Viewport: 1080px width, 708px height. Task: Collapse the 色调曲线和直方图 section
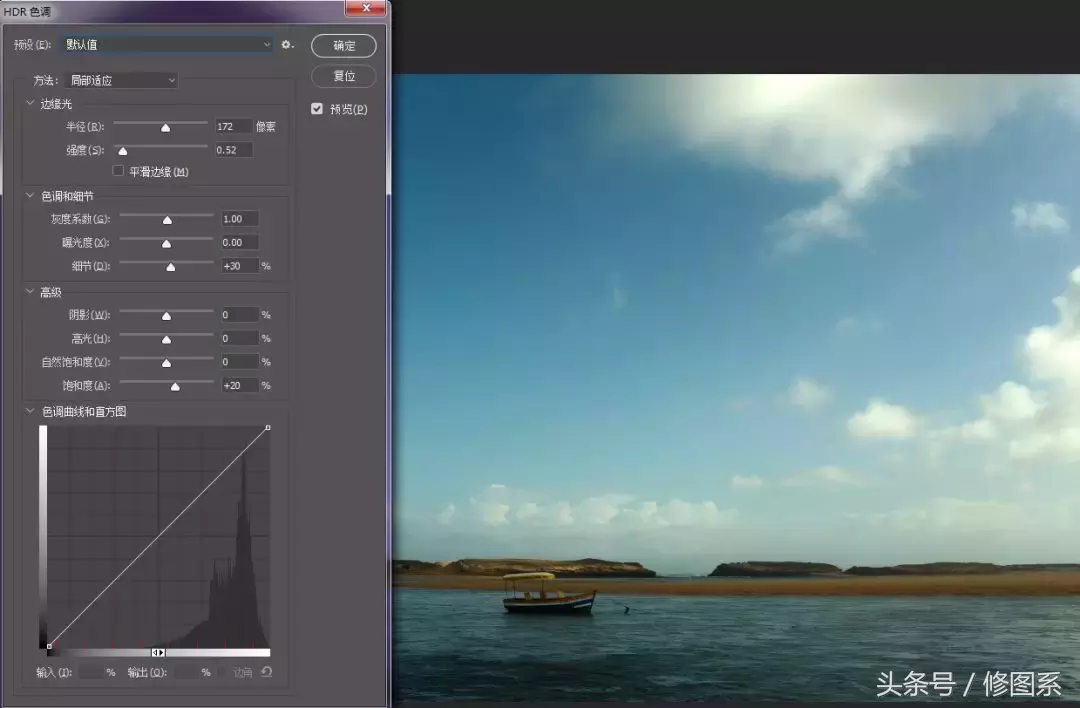click(x=30, y=411)
